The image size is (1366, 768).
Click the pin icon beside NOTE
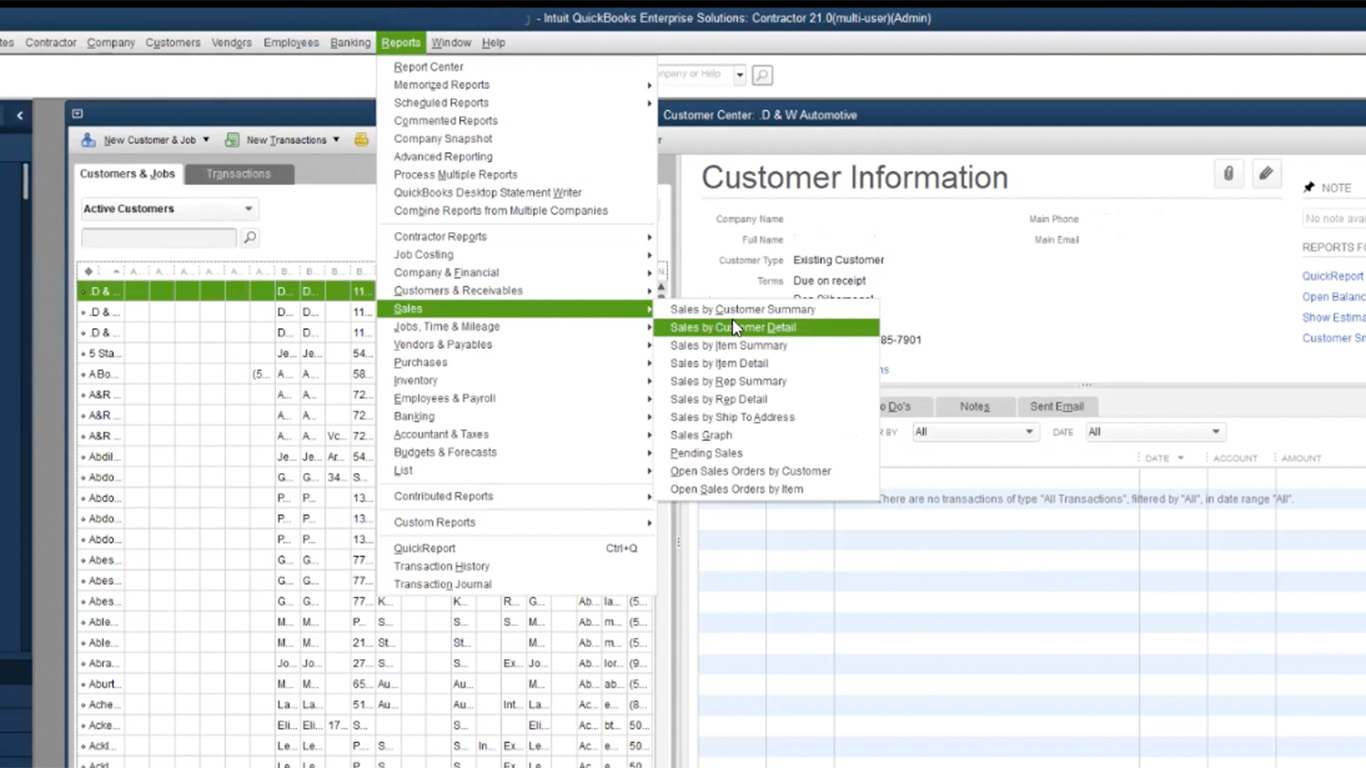[1308, 187]
